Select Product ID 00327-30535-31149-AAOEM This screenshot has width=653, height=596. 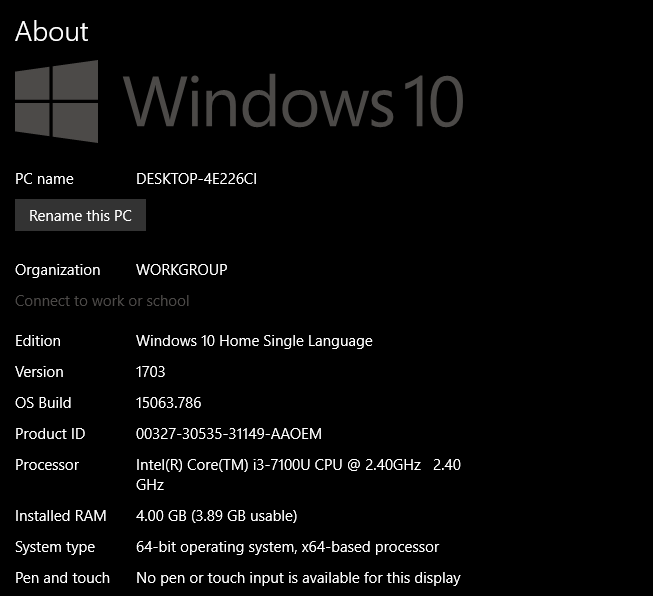click(229, 434)
